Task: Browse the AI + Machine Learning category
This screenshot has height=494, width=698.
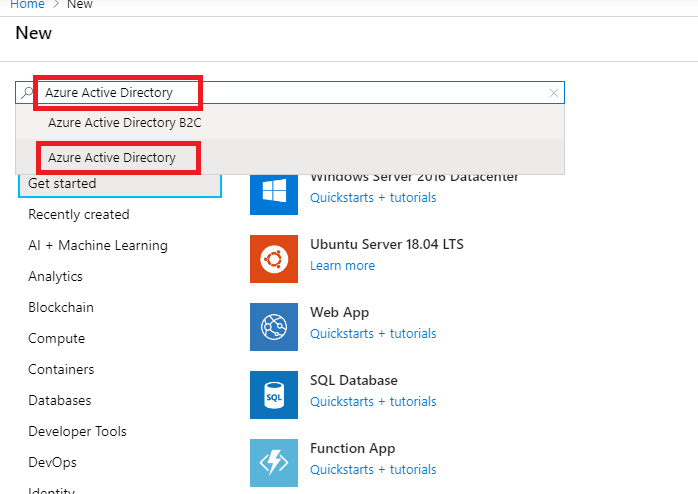Action: (x=98, y=246)
